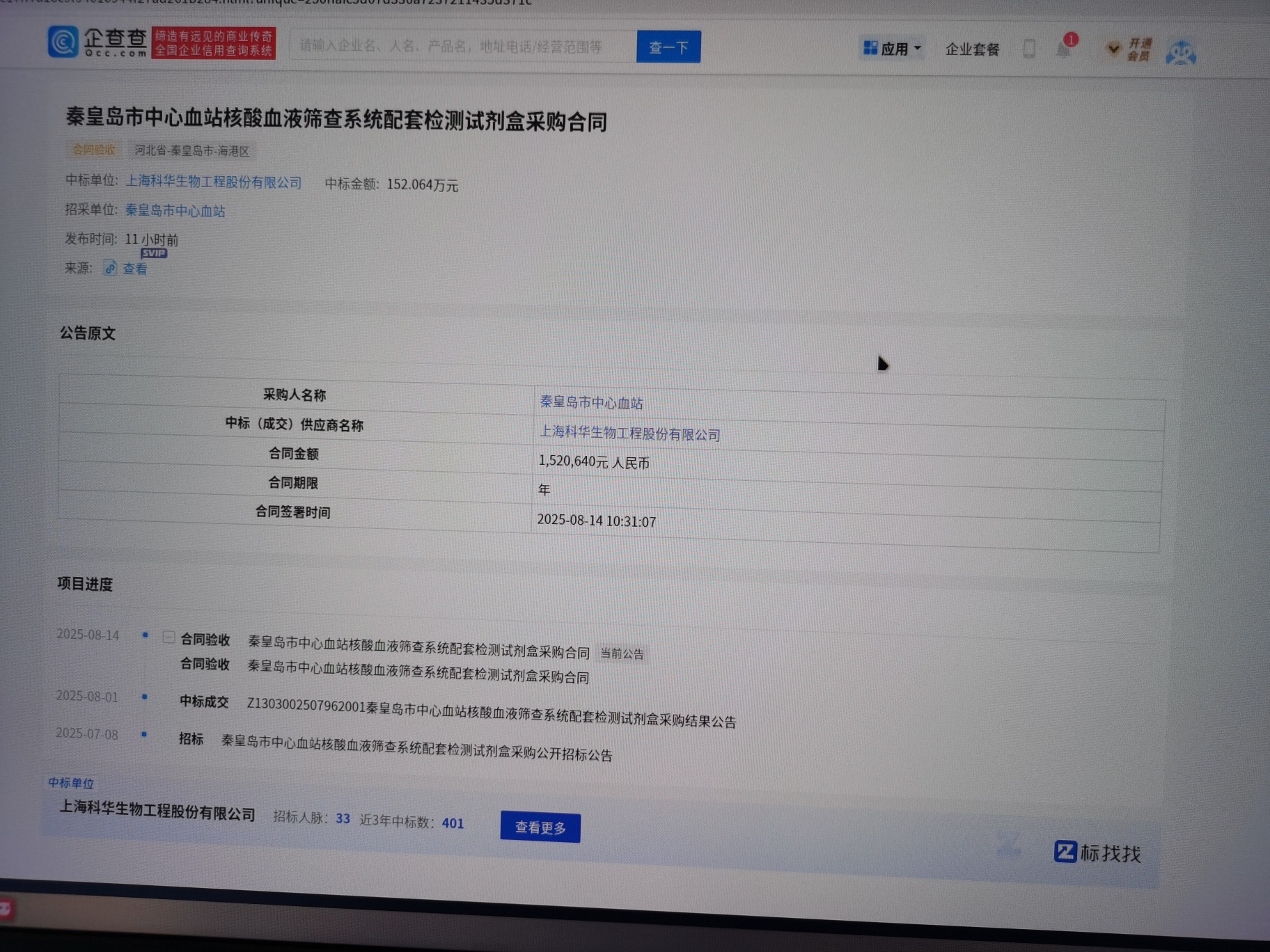Open the red 缔造有远见的商业传奇 slogan banner
Screen dimensions: 1270x952
tap(214, 43)
